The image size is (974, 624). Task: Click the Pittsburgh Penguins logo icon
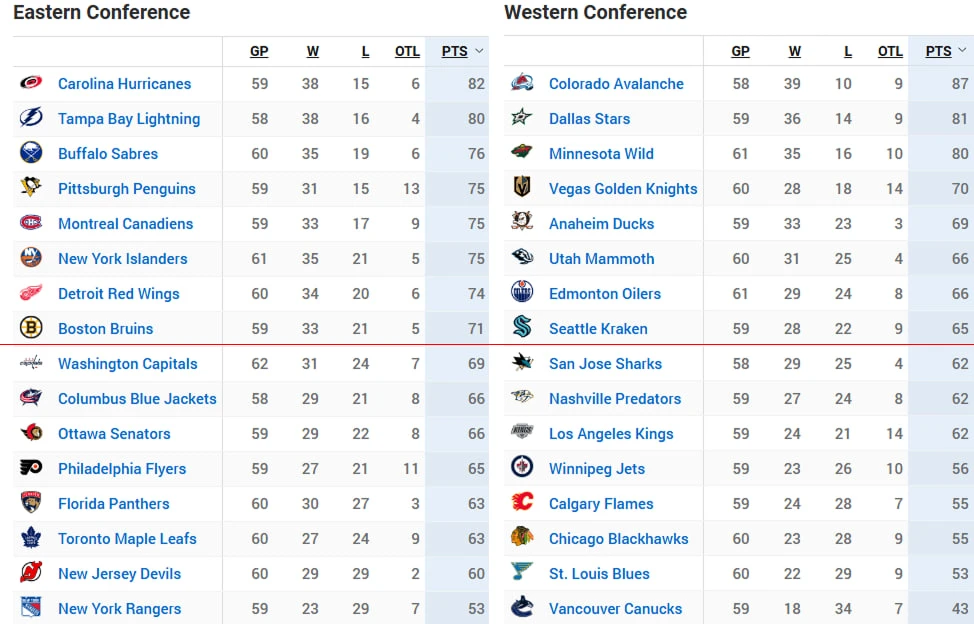(x=31, y=188)
